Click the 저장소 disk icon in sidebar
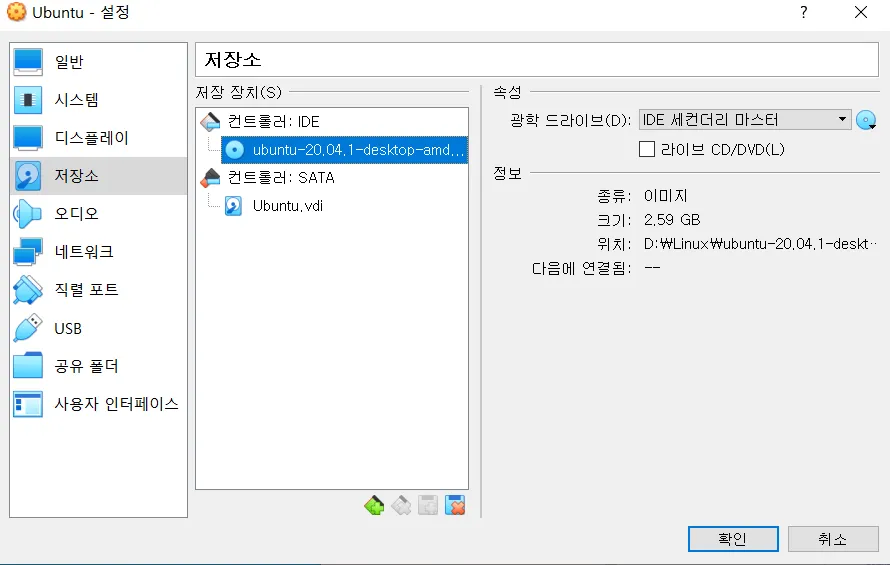Image resolution: width=890 pixels, height=565 pixels. point(27,176)
